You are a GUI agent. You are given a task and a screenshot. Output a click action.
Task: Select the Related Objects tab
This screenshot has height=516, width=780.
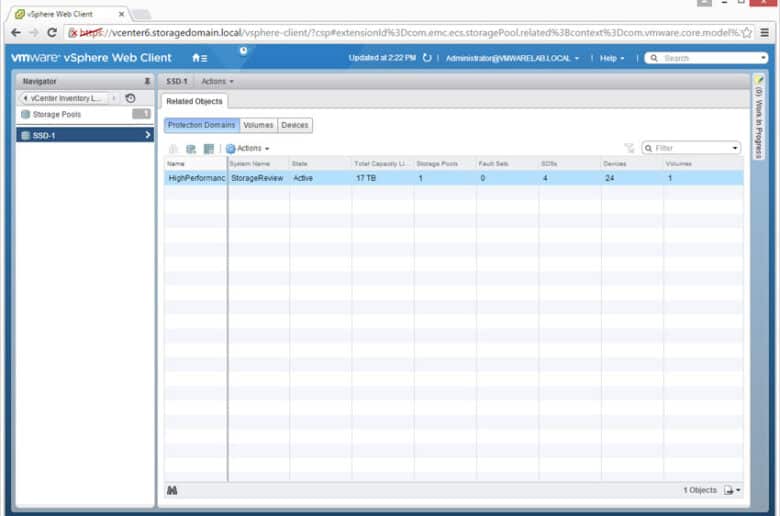194,101
